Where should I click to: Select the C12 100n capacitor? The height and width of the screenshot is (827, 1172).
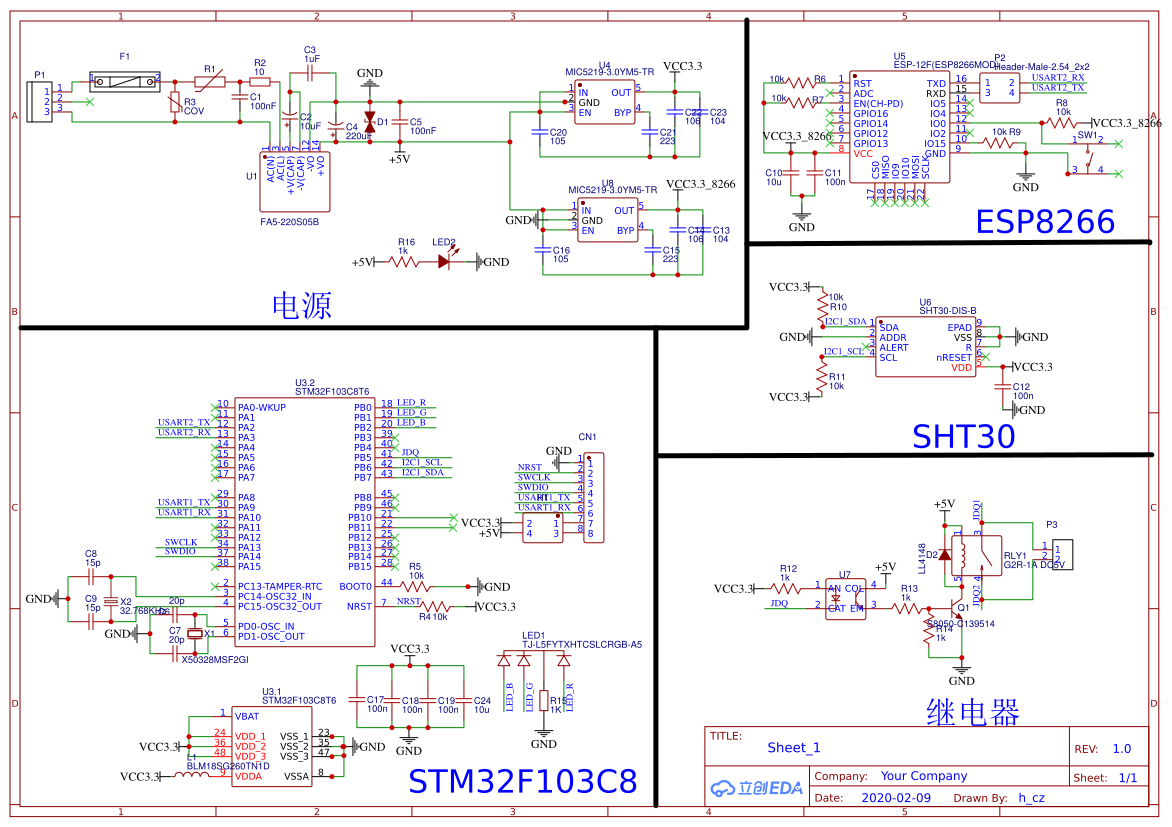pos(1002,387)
